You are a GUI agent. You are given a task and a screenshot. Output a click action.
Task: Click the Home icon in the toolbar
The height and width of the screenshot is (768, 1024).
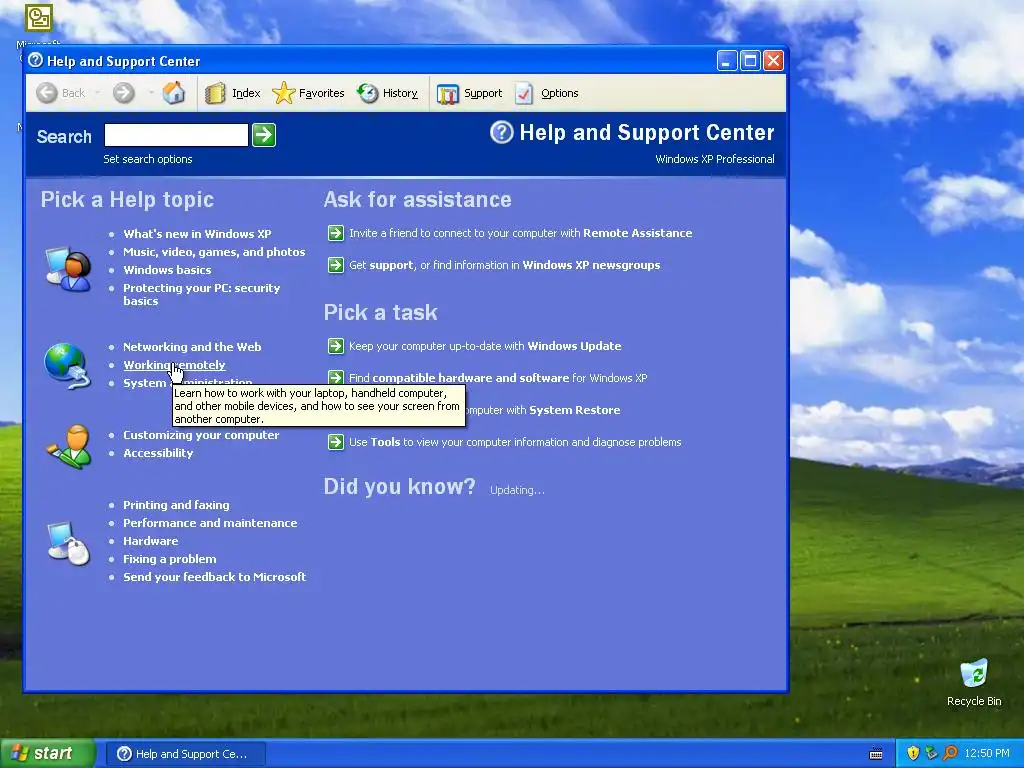point(174,93)
